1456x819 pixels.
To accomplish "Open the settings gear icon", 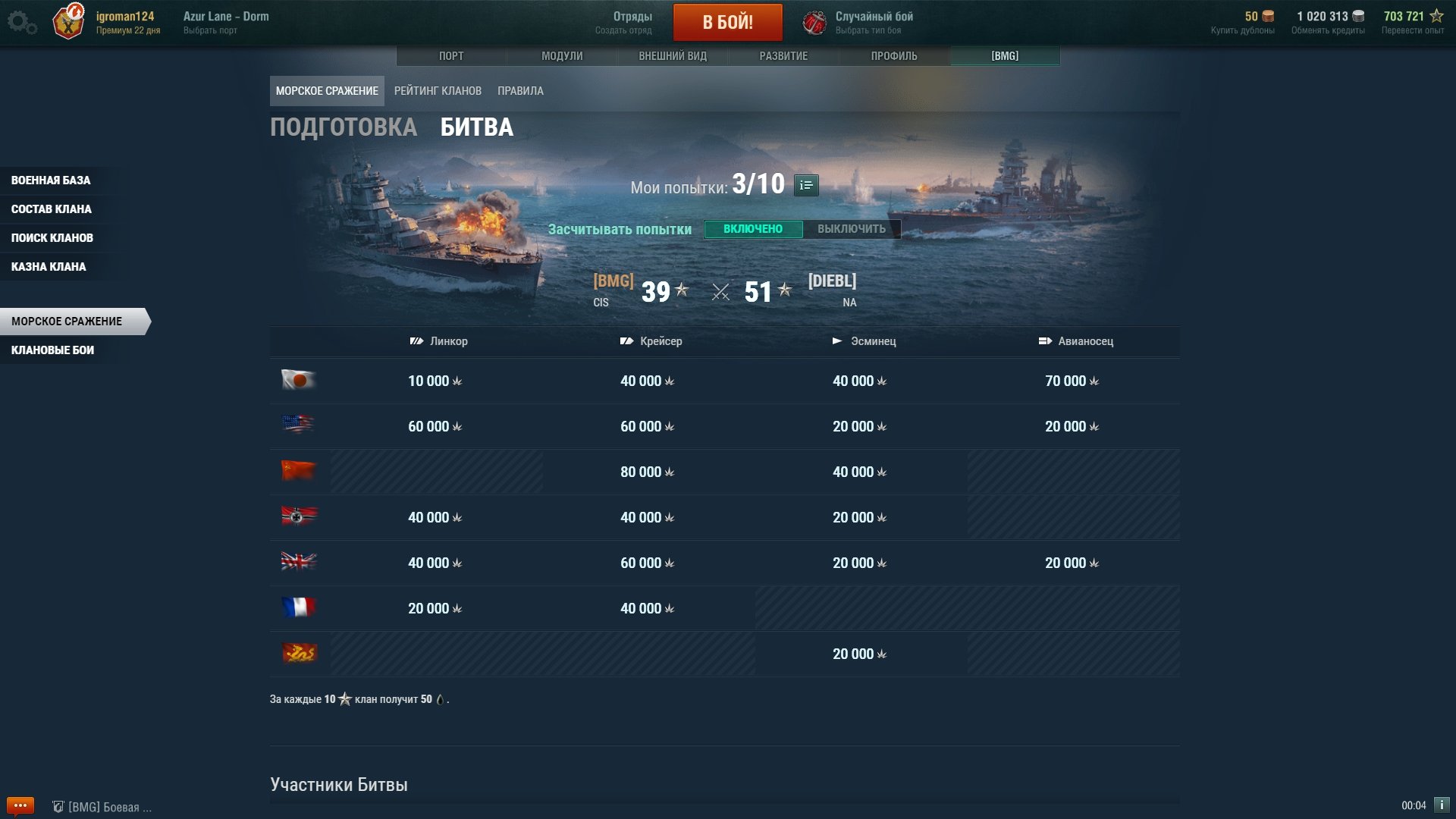I will click(21, 22).
